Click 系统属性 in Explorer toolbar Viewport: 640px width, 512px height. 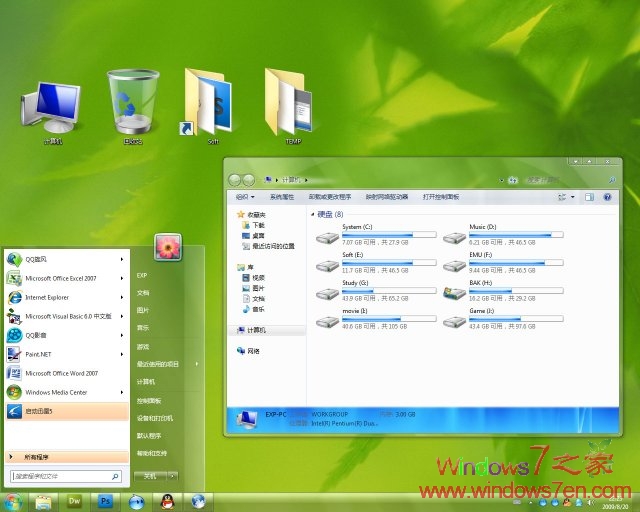coord(282,197)
